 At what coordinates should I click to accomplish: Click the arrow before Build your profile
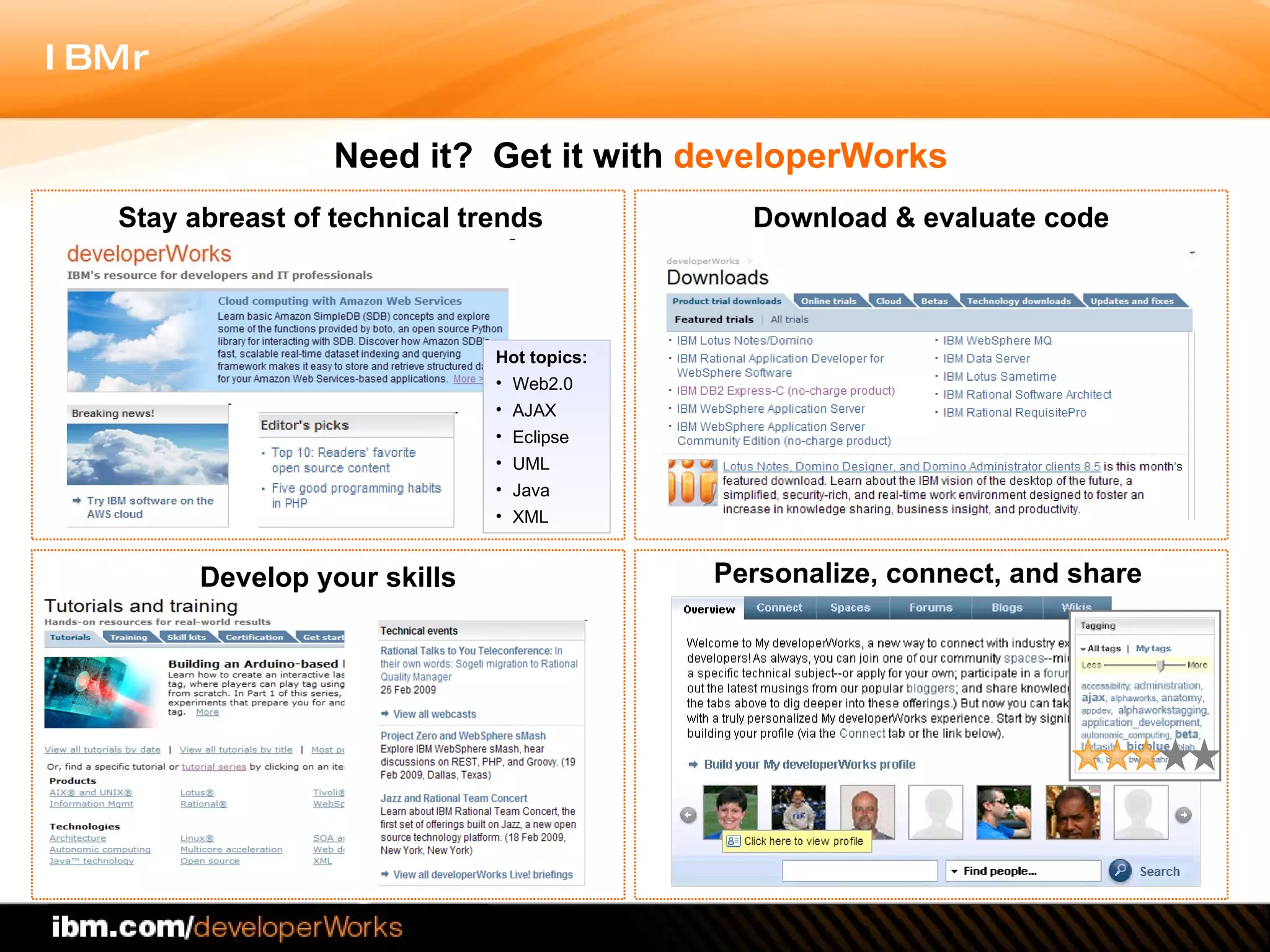[693, 764]
